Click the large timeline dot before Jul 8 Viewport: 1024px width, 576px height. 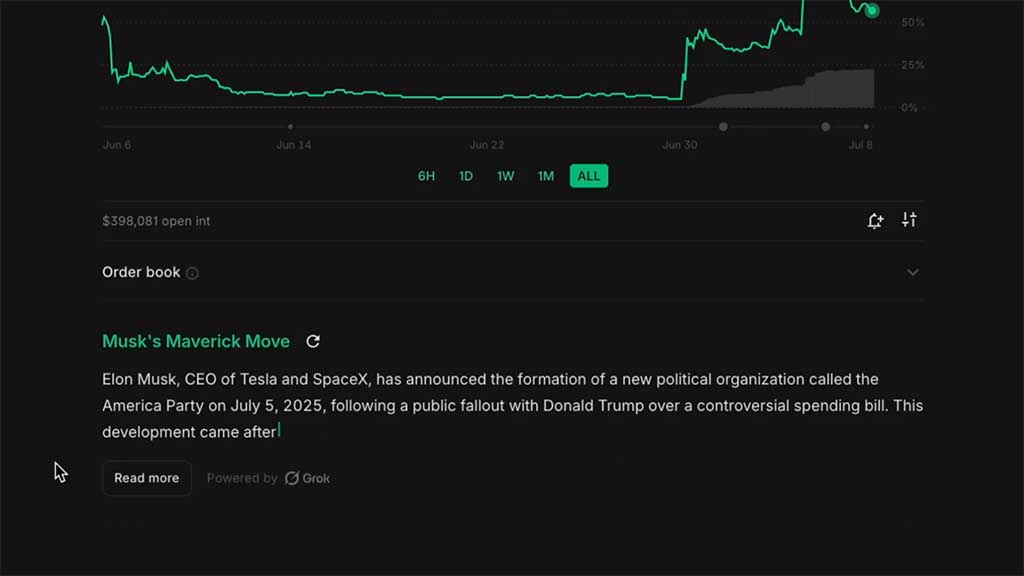pos(825,127)
